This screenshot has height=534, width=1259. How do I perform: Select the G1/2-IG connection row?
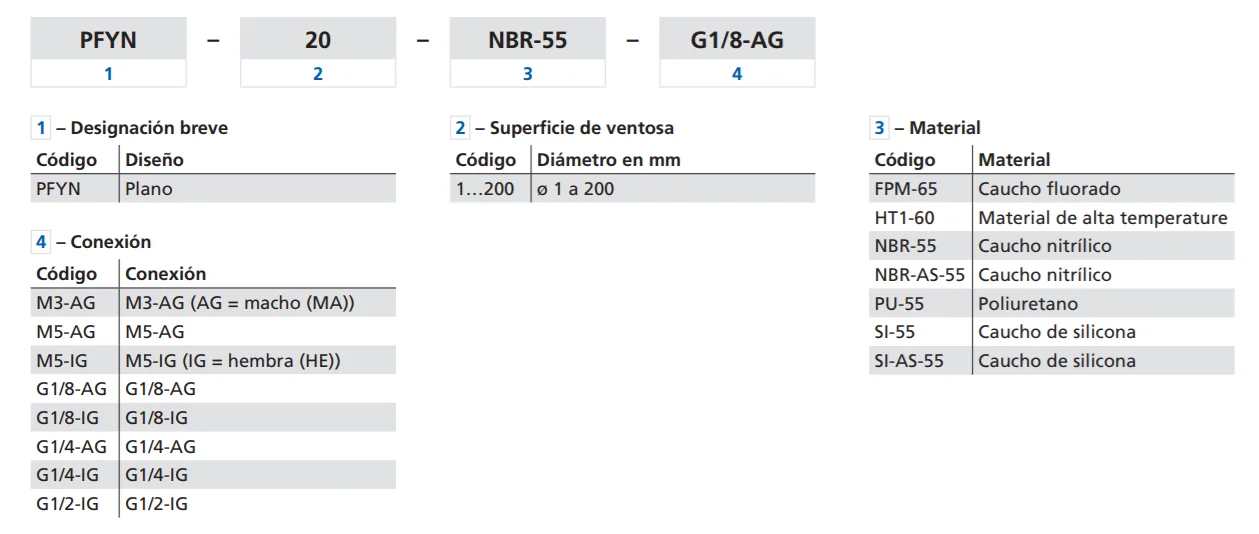coord(213,504)
